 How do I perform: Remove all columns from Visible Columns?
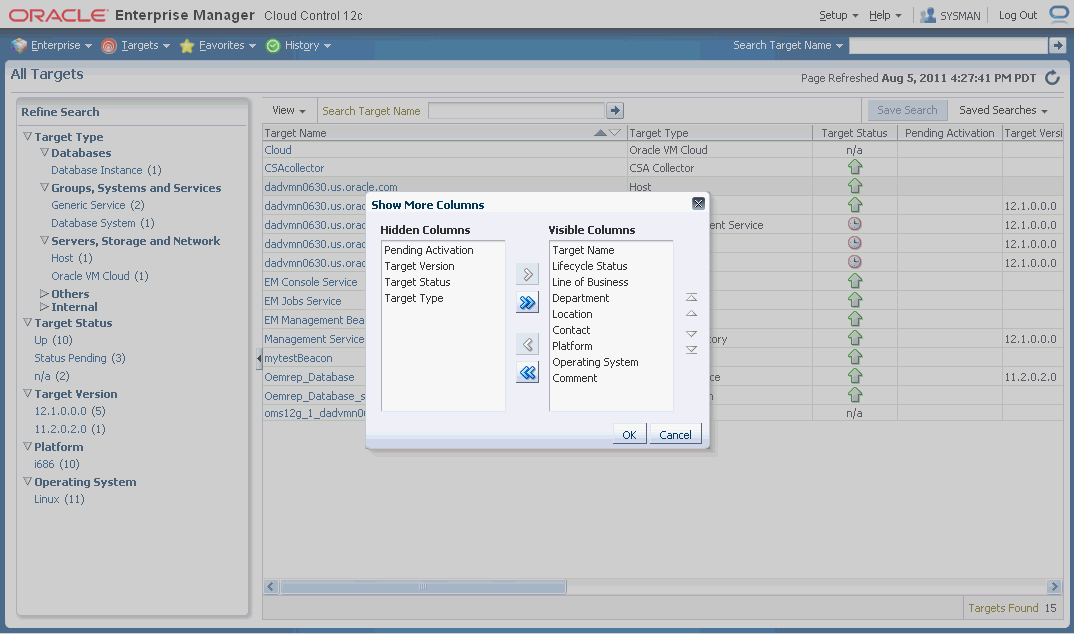point(527,372)
